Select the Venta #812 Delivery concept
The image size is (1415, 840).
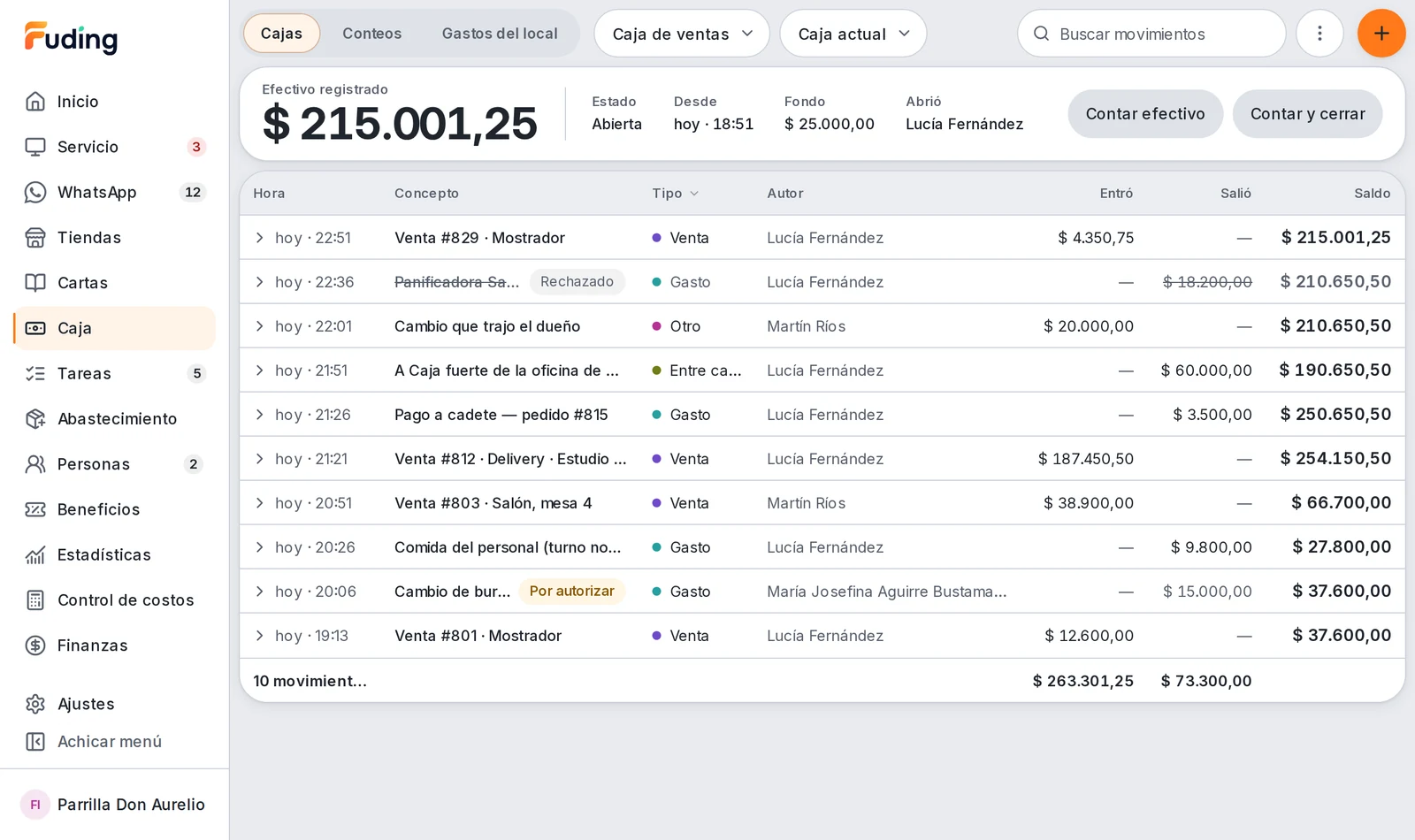510,459
